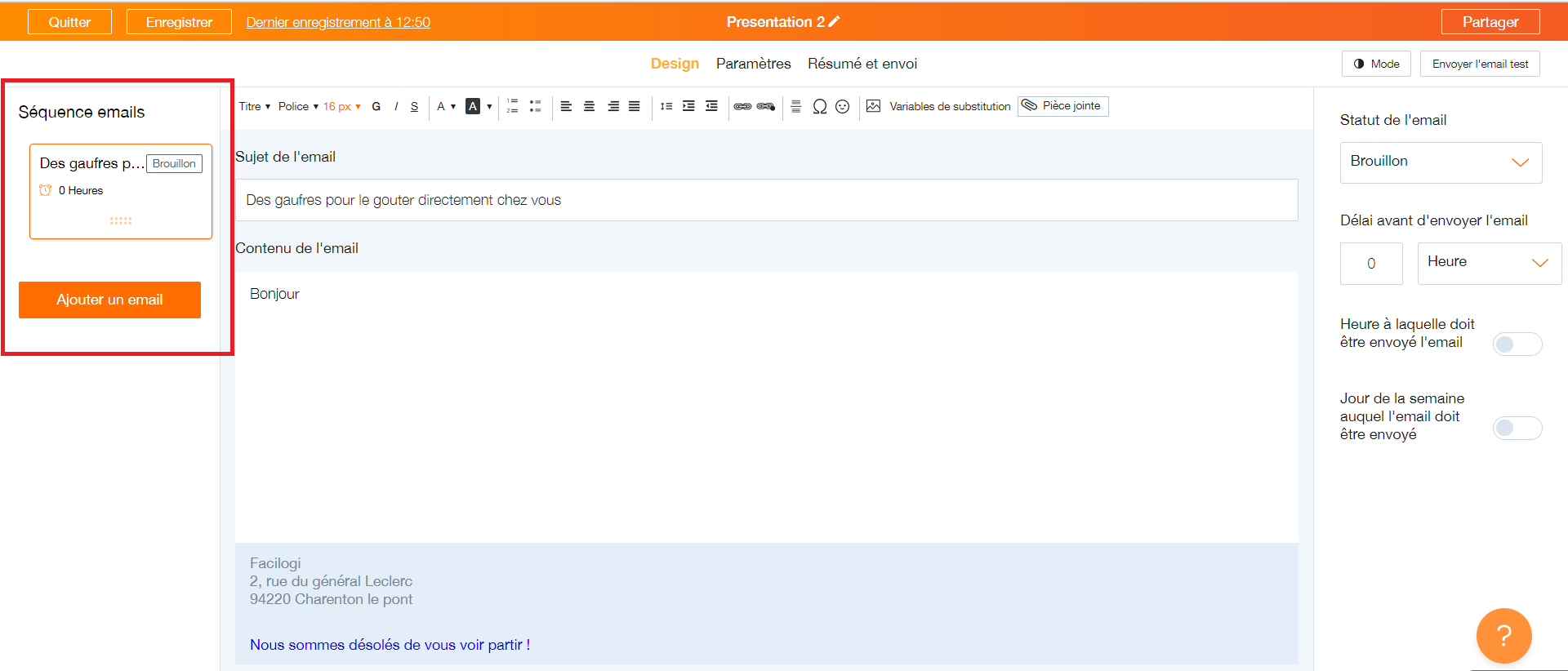The height and width of the screenshot is (671, 1568).
Task: Open line height option
Action: pyautogui.click(x=666, y=106)
